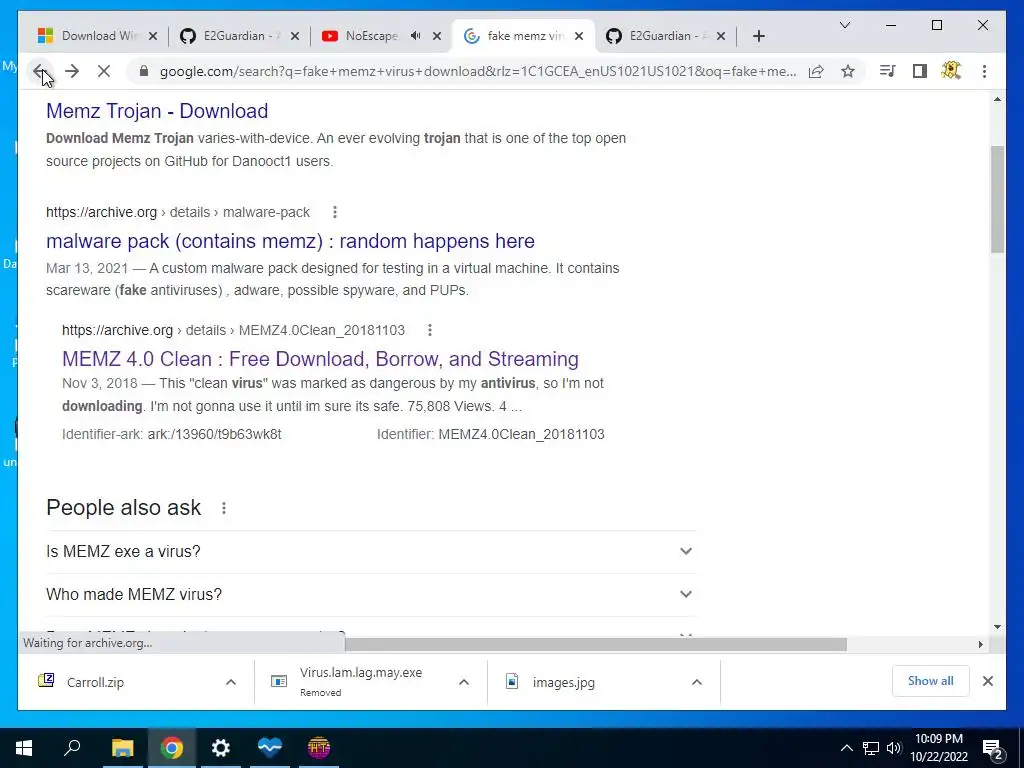Open Windows taskbar search
The image size is (1024, 768).
point(72,748)
